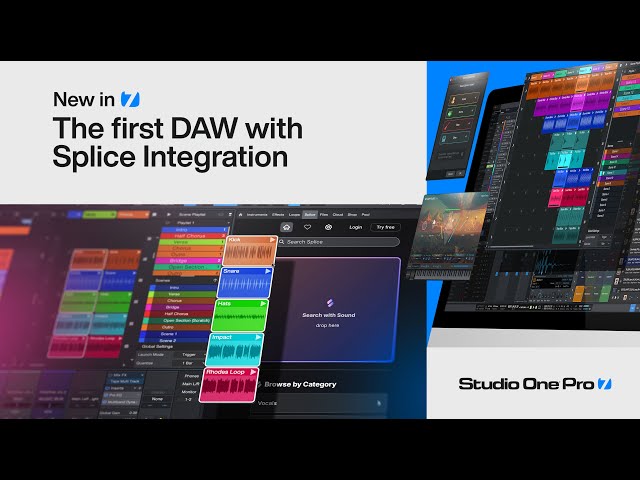This screenshot has width=640, height=480.
Task: Click the Intro scene blue color swatch
Action: [x=152, y=287]
